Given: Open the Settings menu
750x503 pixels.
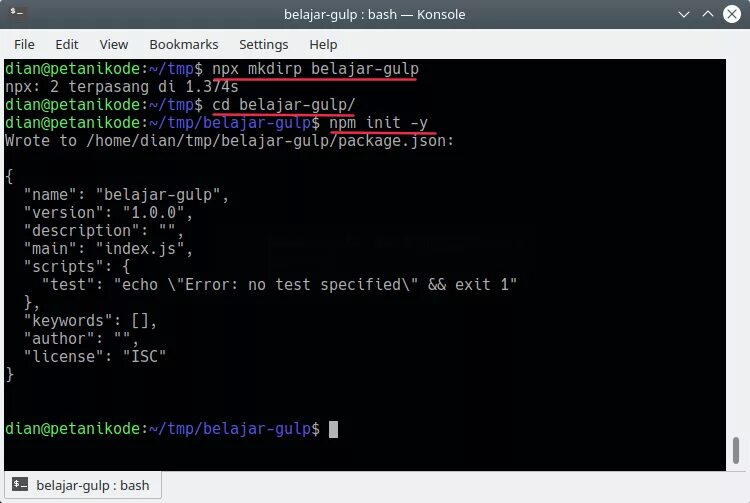Looking at the screenshot, I should pyautogui.click(x=264, y=44).
